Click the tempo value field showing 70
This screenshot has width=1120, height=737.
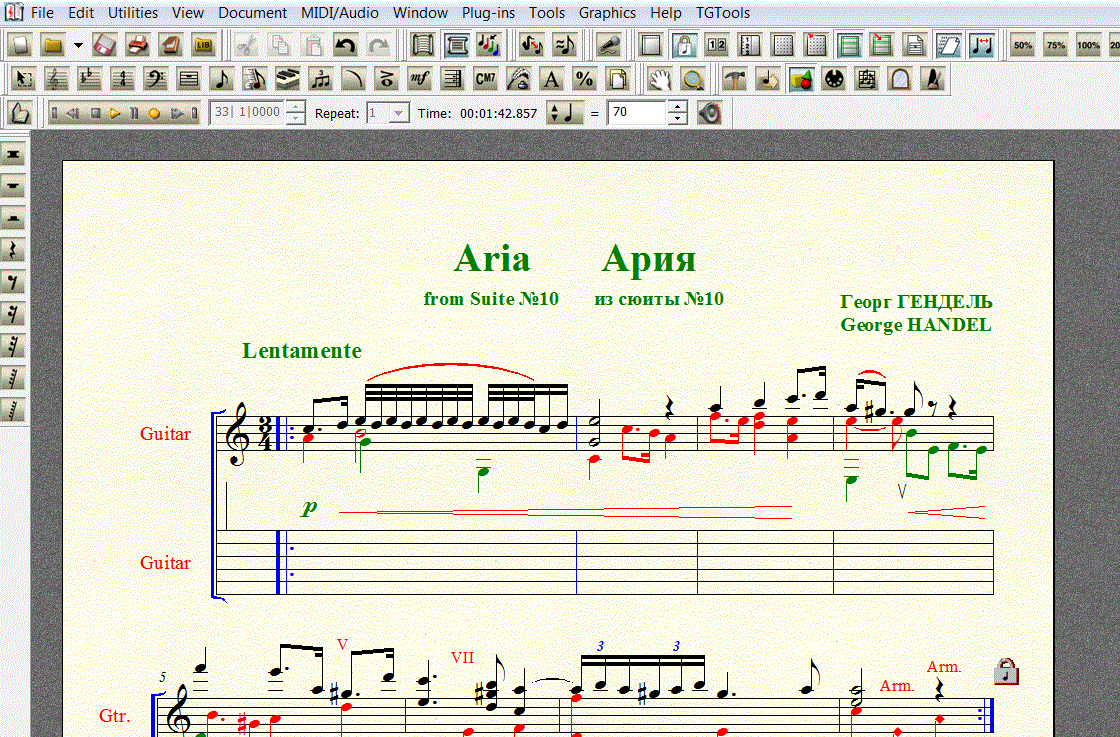click(x=637, y=113)
